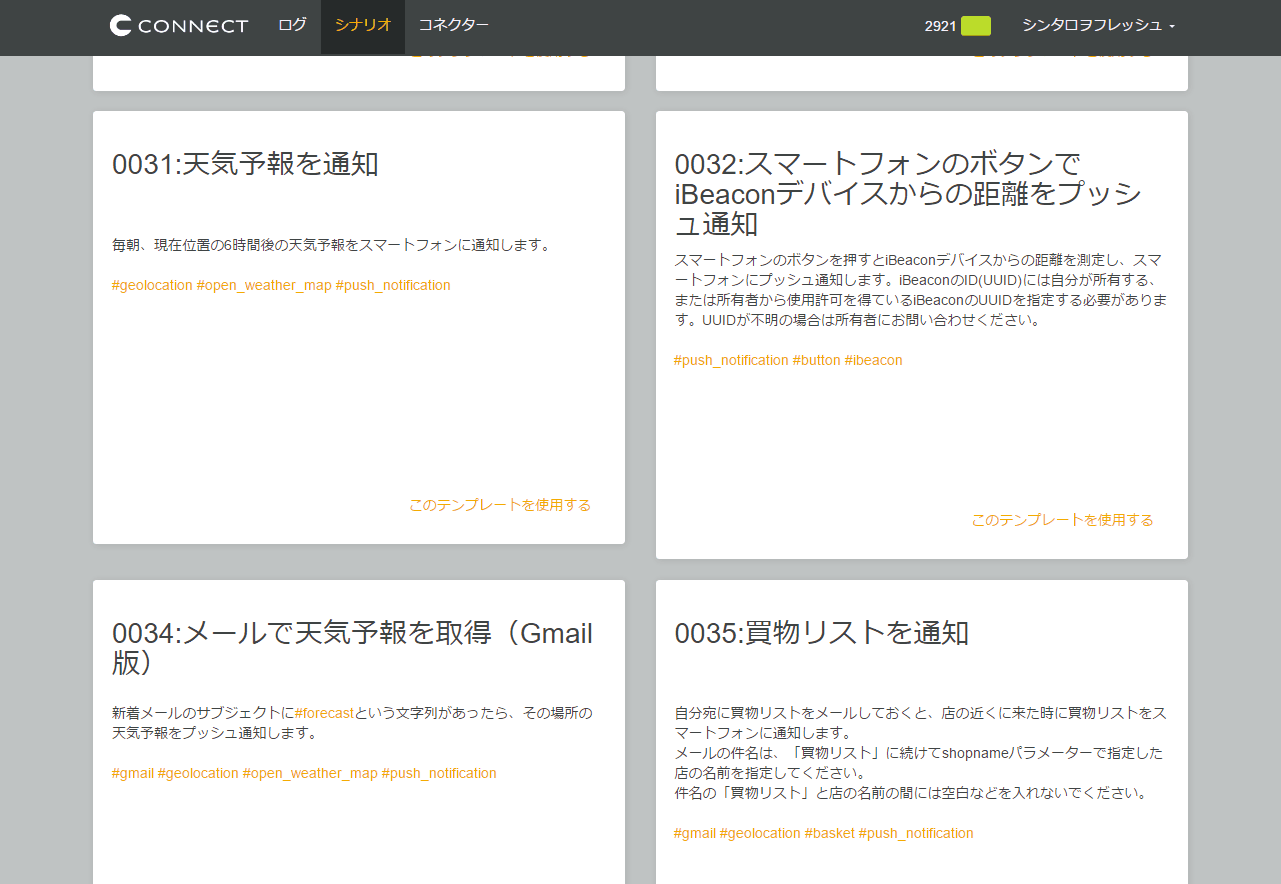Click #open_weather_map tag in the 0031 card

click(264, 285)
